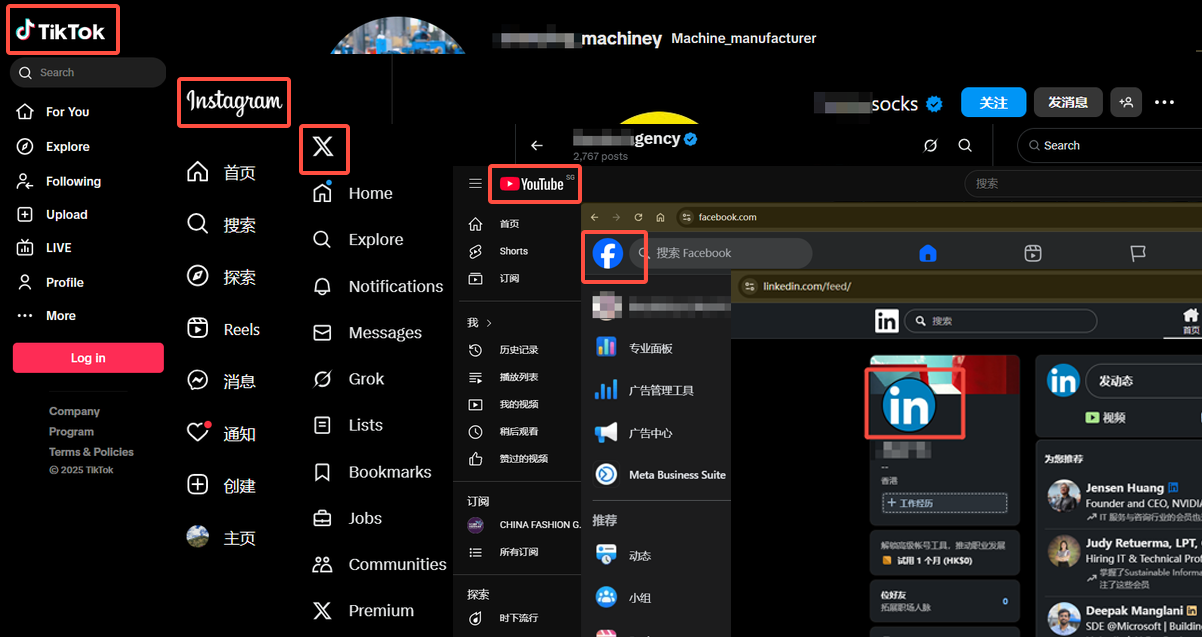Focus the 搜索 Facebook search field
The image size is (1202, 637).
click(x=721, y=253)
